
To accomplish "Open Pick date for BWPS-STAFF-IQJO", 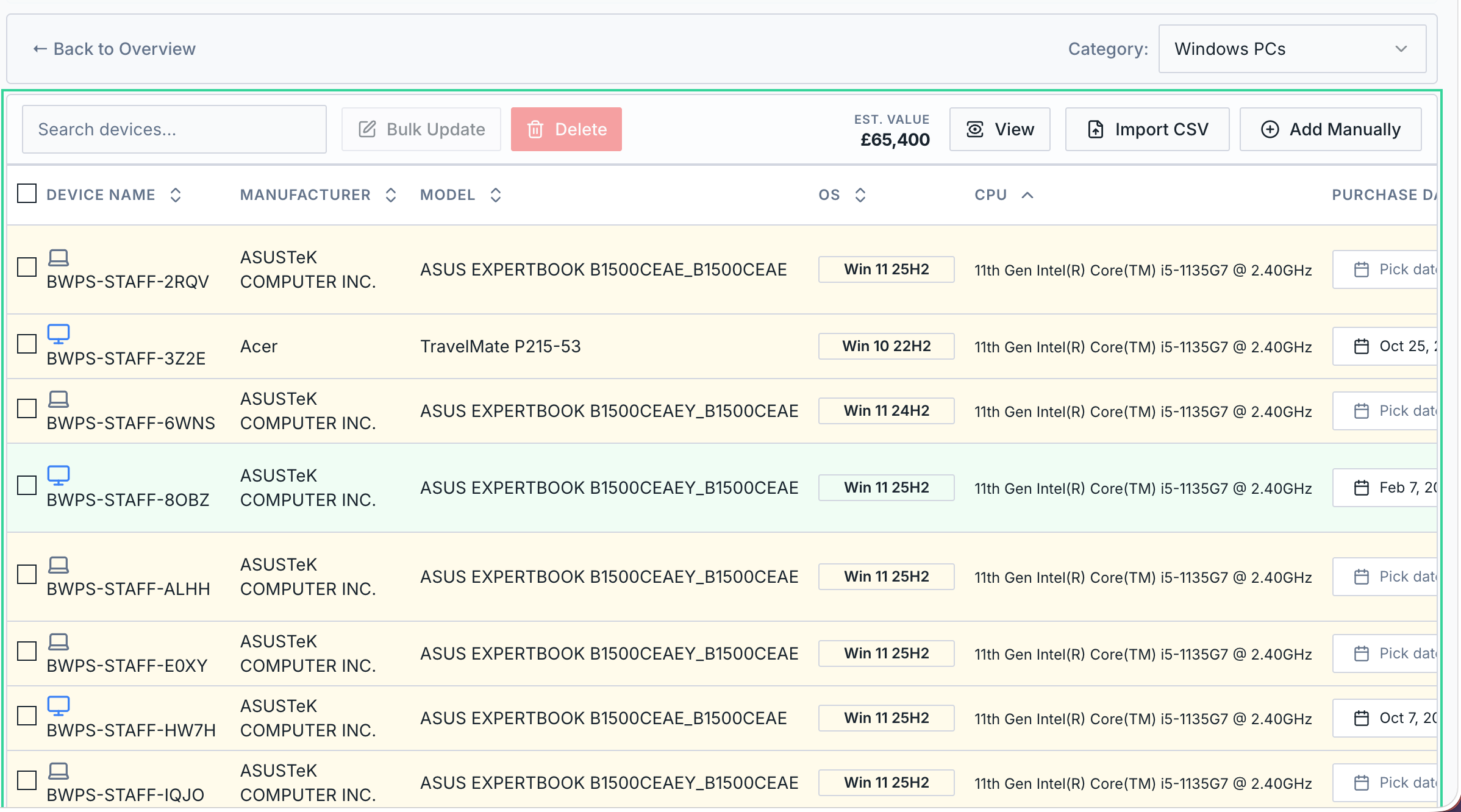I will click(1385, 783).
